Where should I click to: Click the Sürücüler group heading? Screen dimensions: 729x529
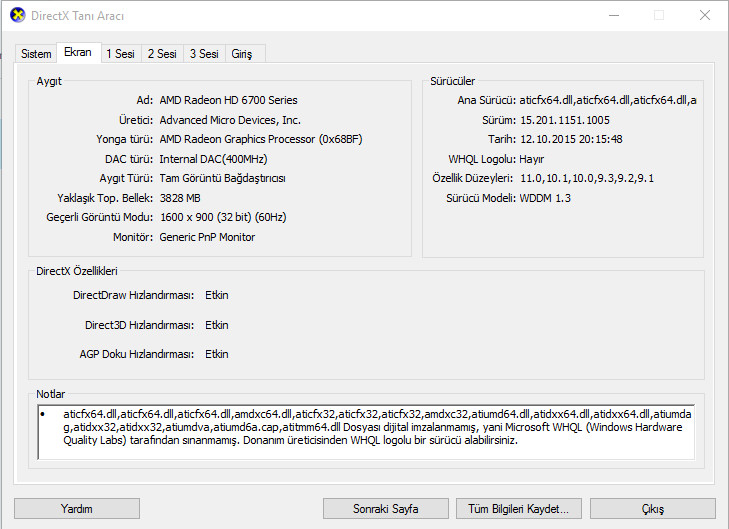(x=452, y=81)
